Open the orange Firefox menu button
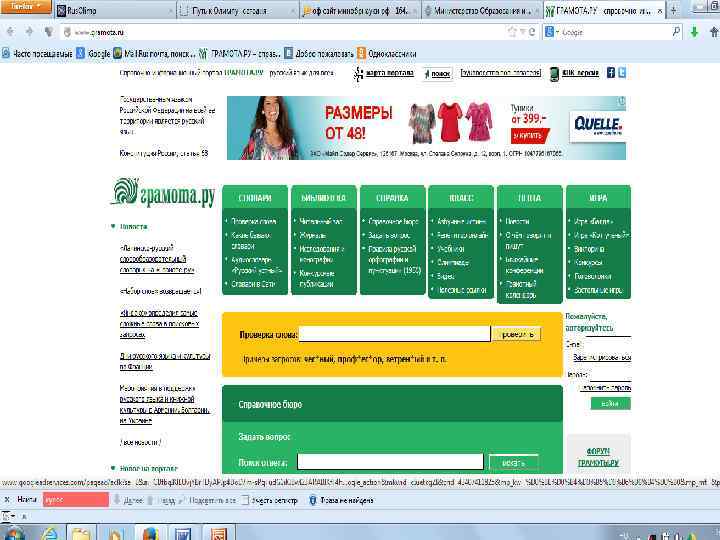Image resolution: width=720 pixels, height=540 pixels. 26,6
